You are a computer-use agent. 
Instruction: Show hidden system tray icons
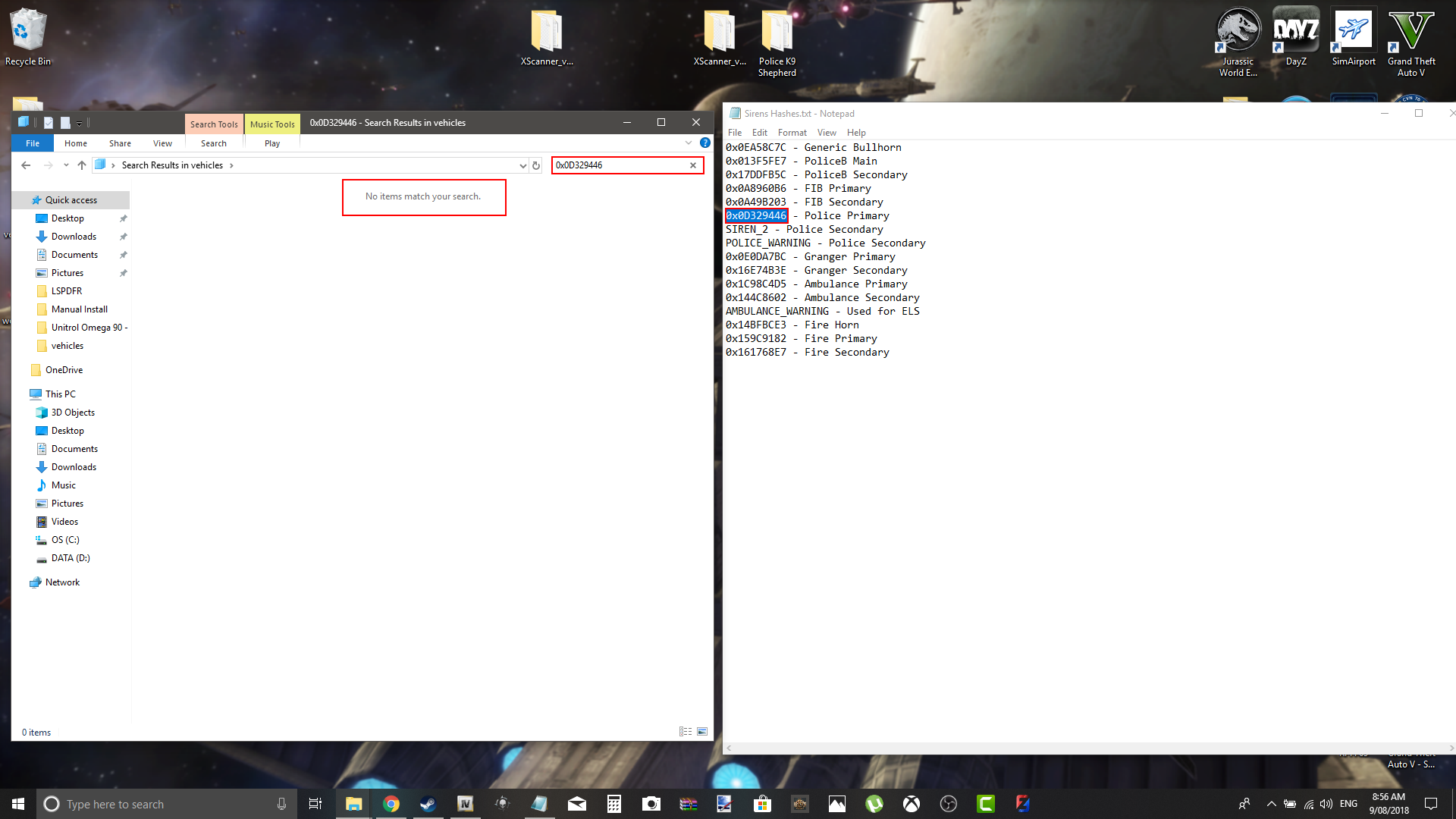click(1271, 804)
